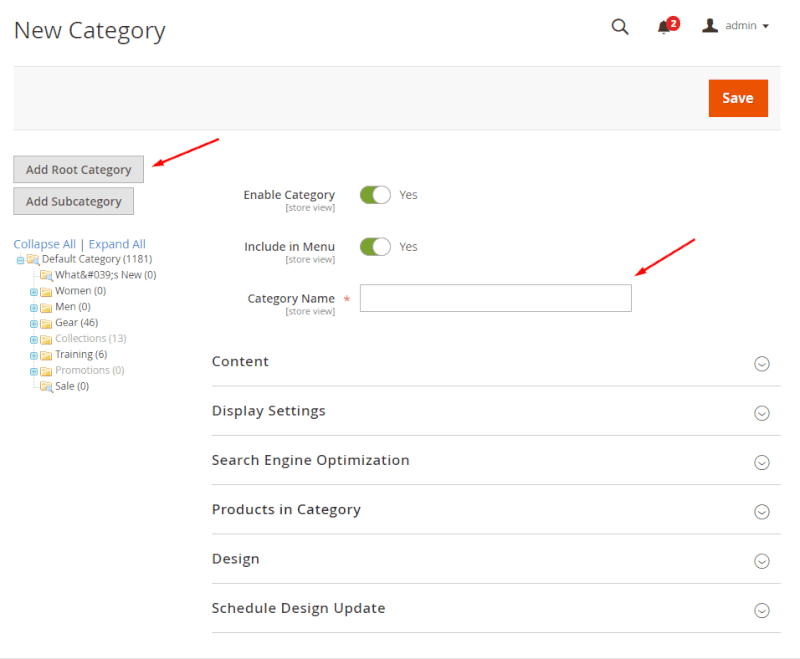Viewport: 800px width, 659px height.
Task: Expand the Women category tree node
Action: coord(32,290)
